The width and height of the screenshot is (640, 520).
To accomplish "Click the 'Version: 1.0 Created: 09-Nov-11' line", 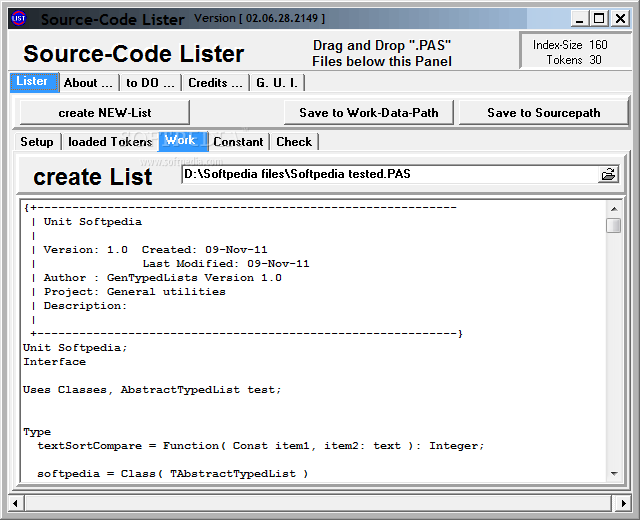I will [155, 250].
